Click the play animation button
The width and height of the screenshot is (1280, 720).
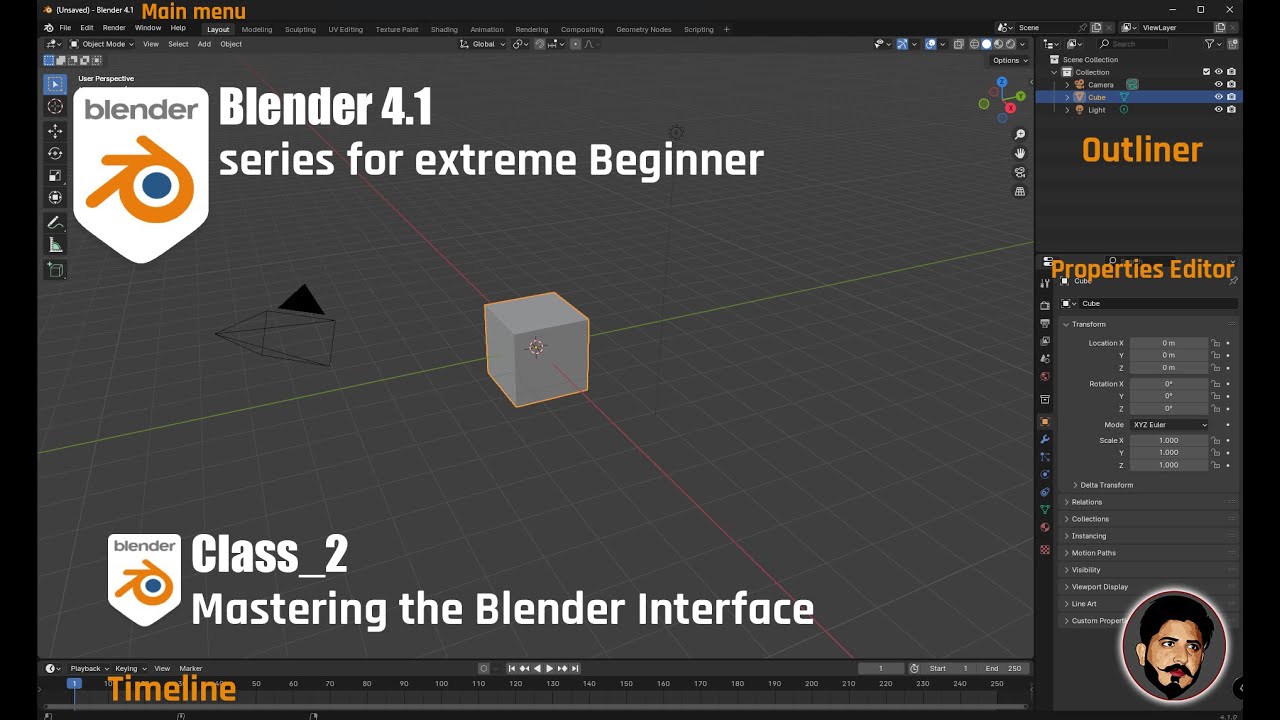coord(549,668)
